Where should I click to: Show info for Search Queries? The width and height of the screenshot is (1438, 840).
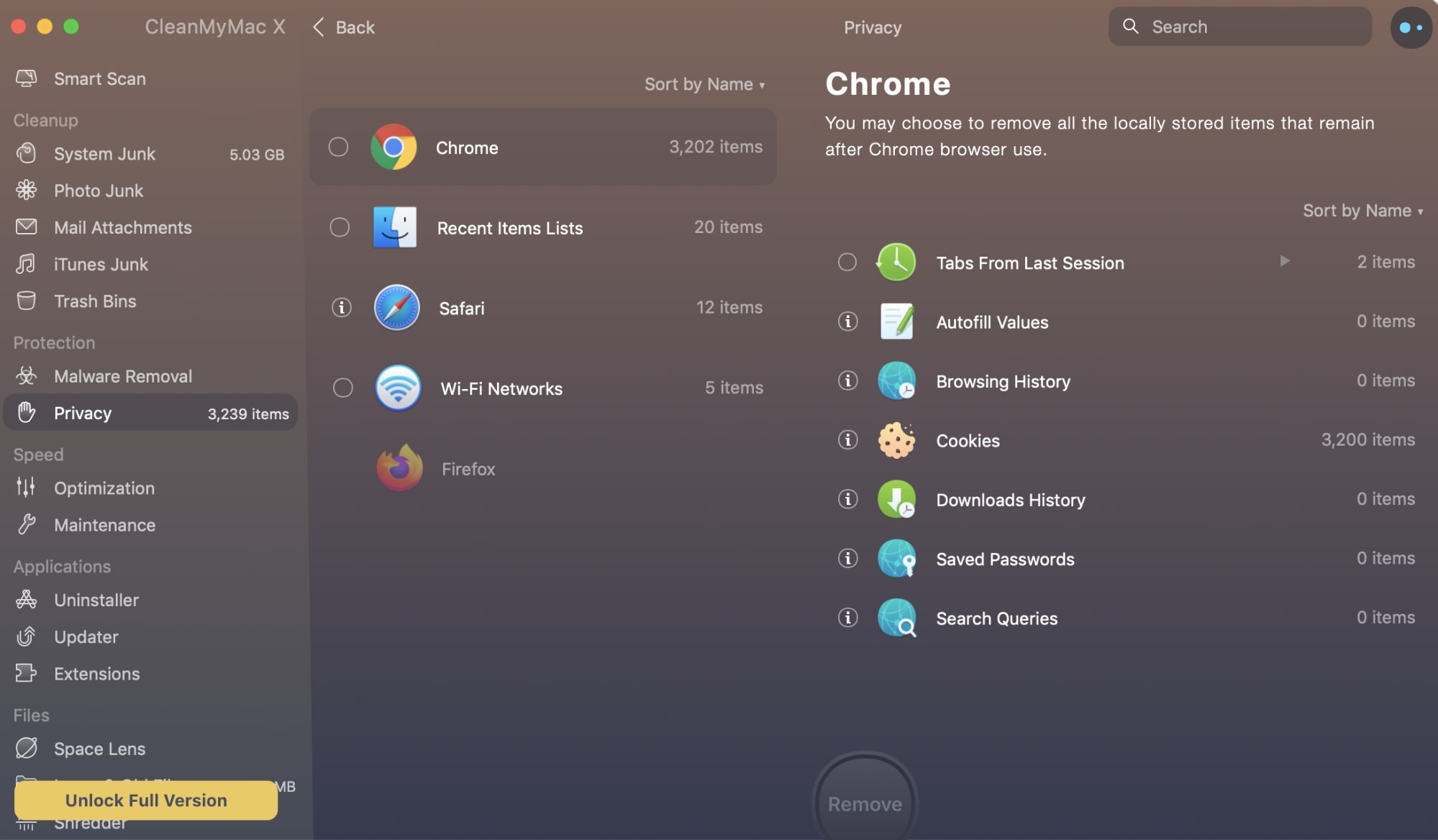(848, 617)
